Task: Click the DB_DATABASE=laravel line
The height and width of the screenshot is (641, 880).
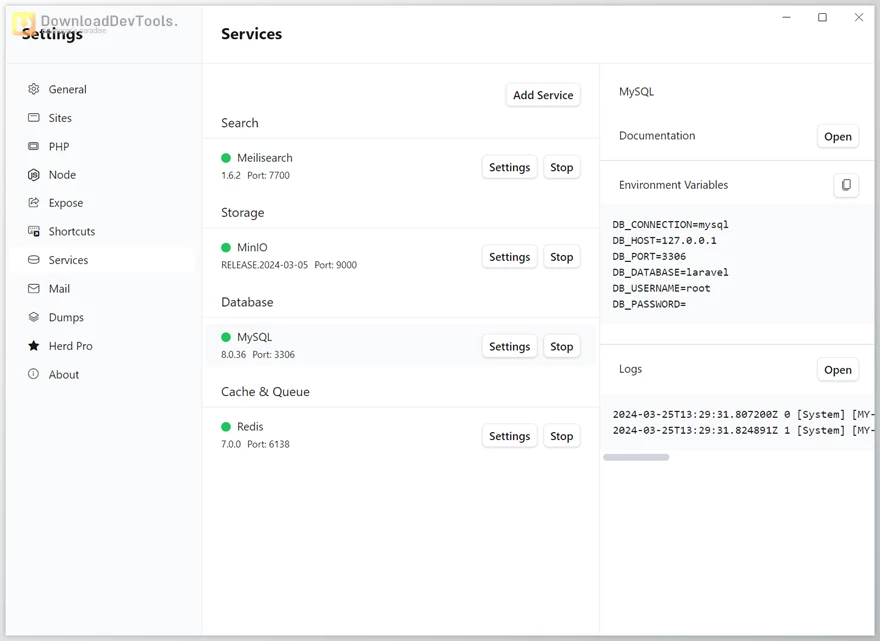Action: pos(670,272)
